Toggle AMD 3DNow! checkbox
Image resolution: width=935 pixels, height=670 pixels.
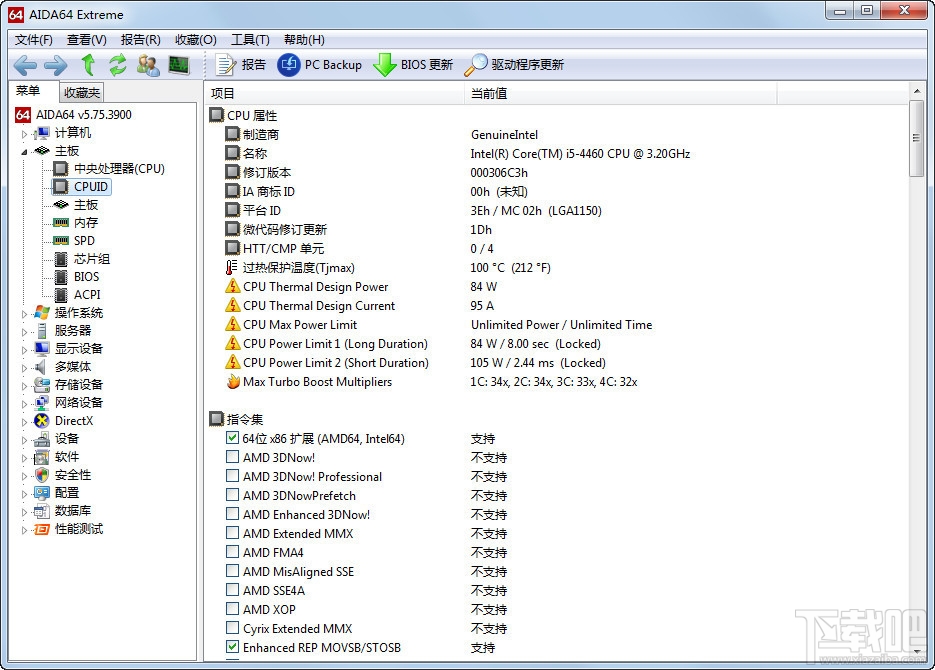coord(233,457)
